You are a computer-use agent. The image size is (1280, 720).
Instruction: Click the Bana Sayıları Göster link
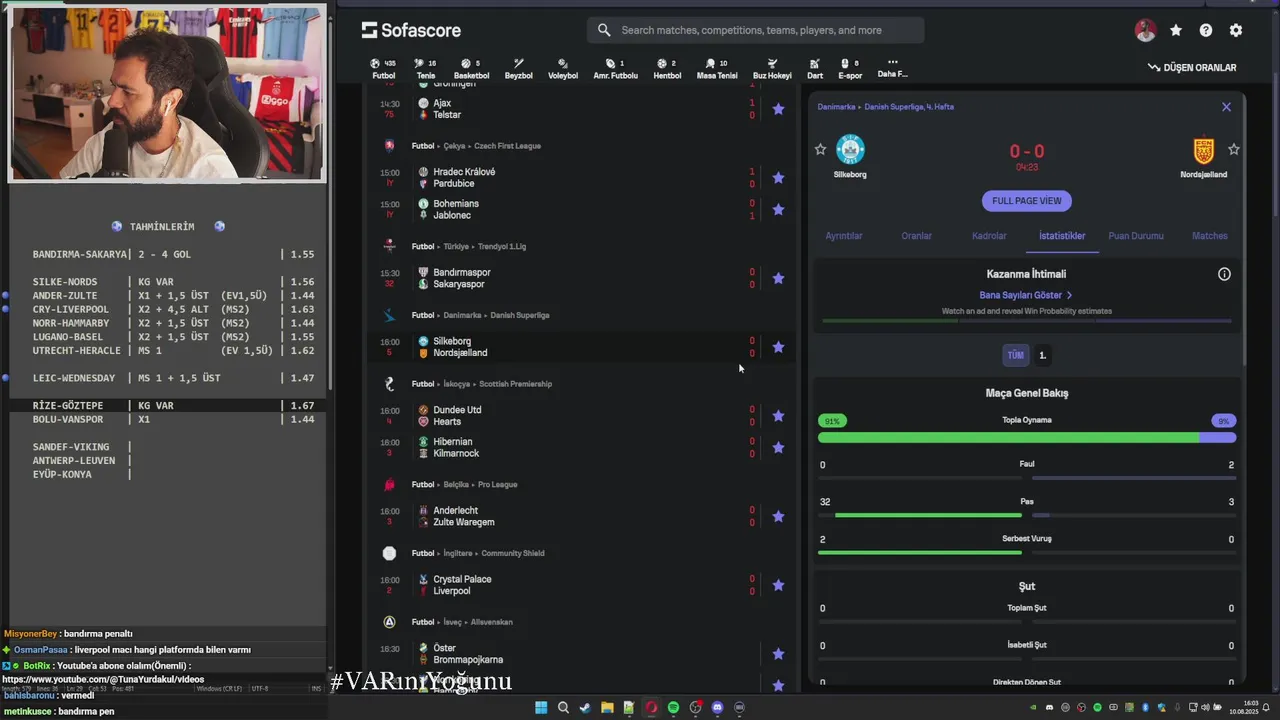(x=1026, y=295)
